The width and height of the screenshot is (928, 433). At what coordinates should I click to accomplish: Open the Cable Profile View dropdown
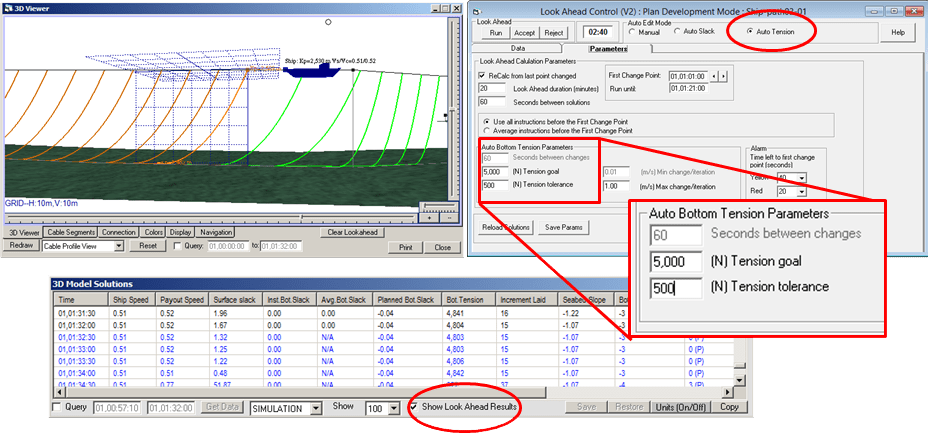[x=118, y=246]
